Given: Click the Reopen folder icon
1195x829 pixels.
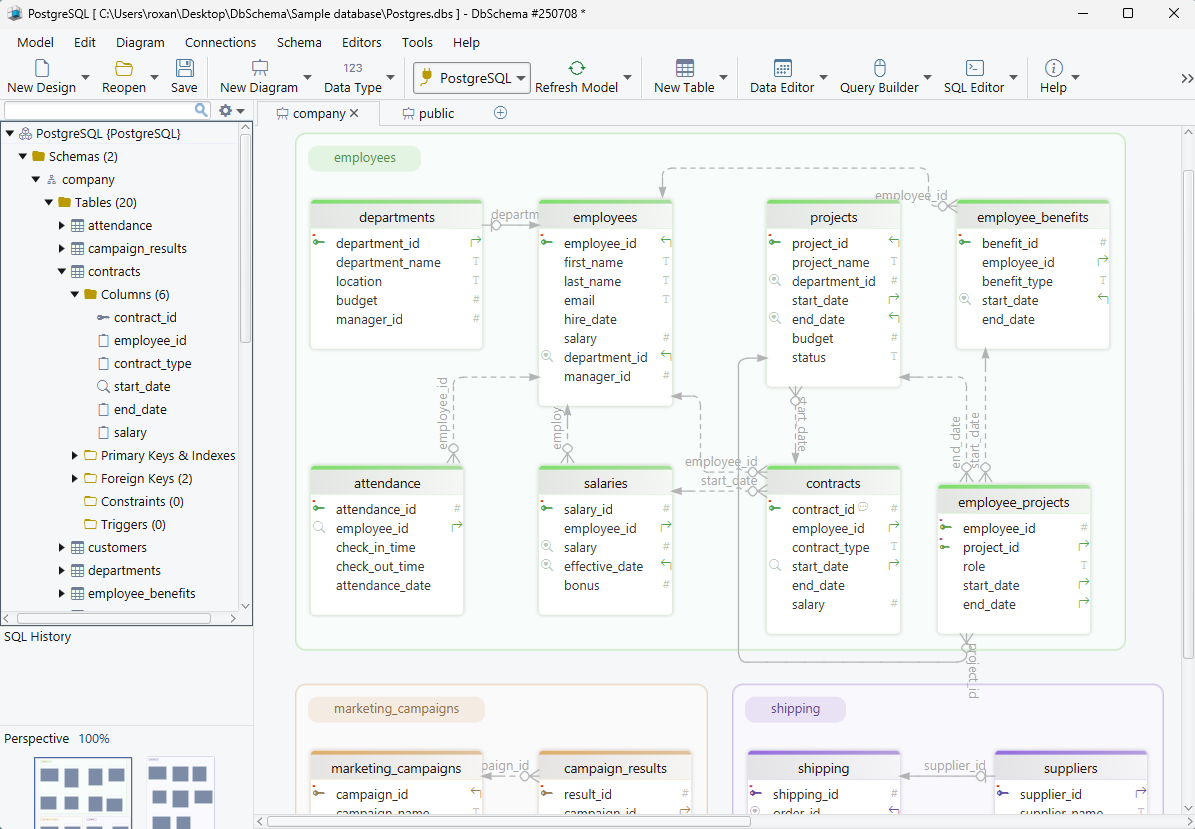Looking at the screenshot, I should pyautogui.click(x=124, y=69).
